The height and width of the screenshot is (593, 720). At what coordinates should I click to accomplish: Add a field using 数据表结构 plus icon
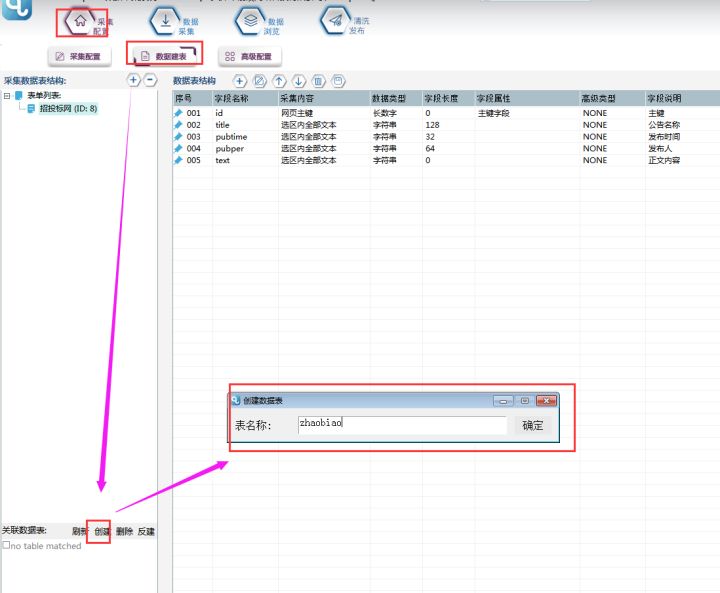pyautogui.click(x=239, y=81)
